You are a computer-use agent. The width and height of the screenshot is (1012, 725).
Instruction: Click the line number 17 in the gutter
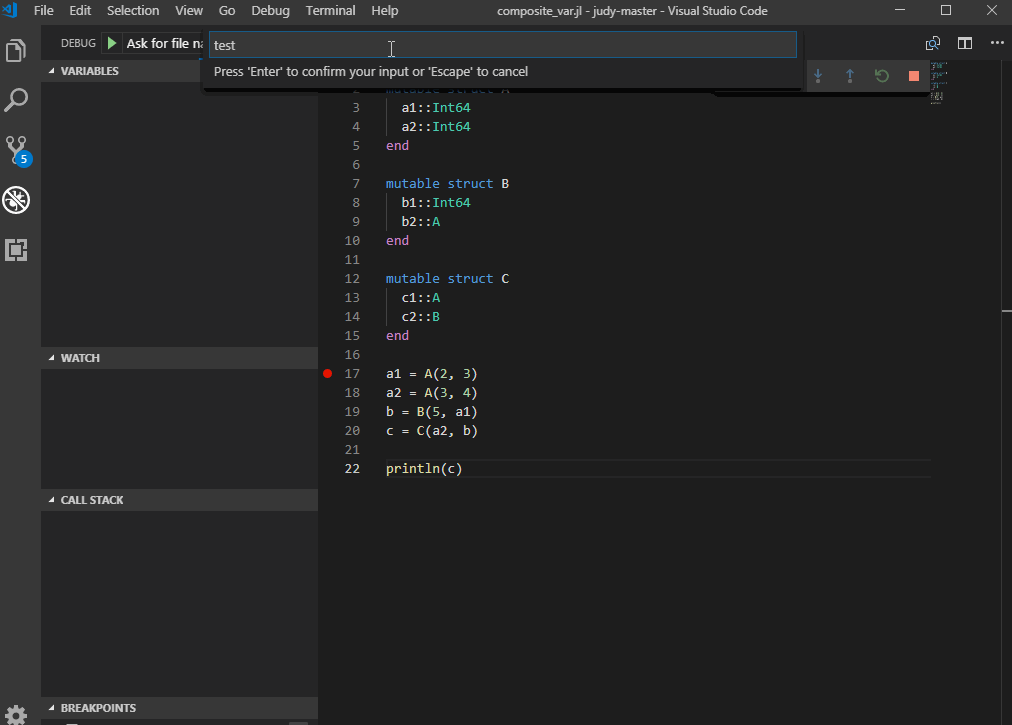(352, 373)
